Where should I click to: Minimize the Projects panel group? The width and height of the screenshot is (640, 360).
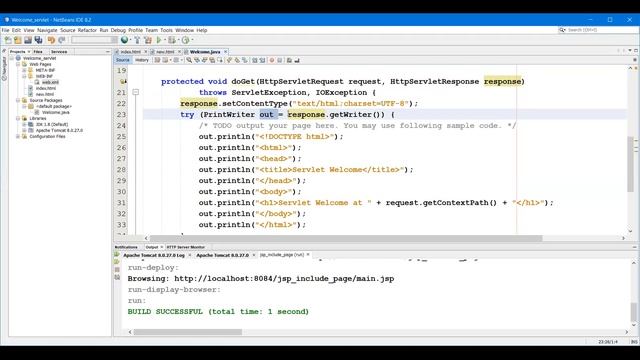click(x=108, y=52)
